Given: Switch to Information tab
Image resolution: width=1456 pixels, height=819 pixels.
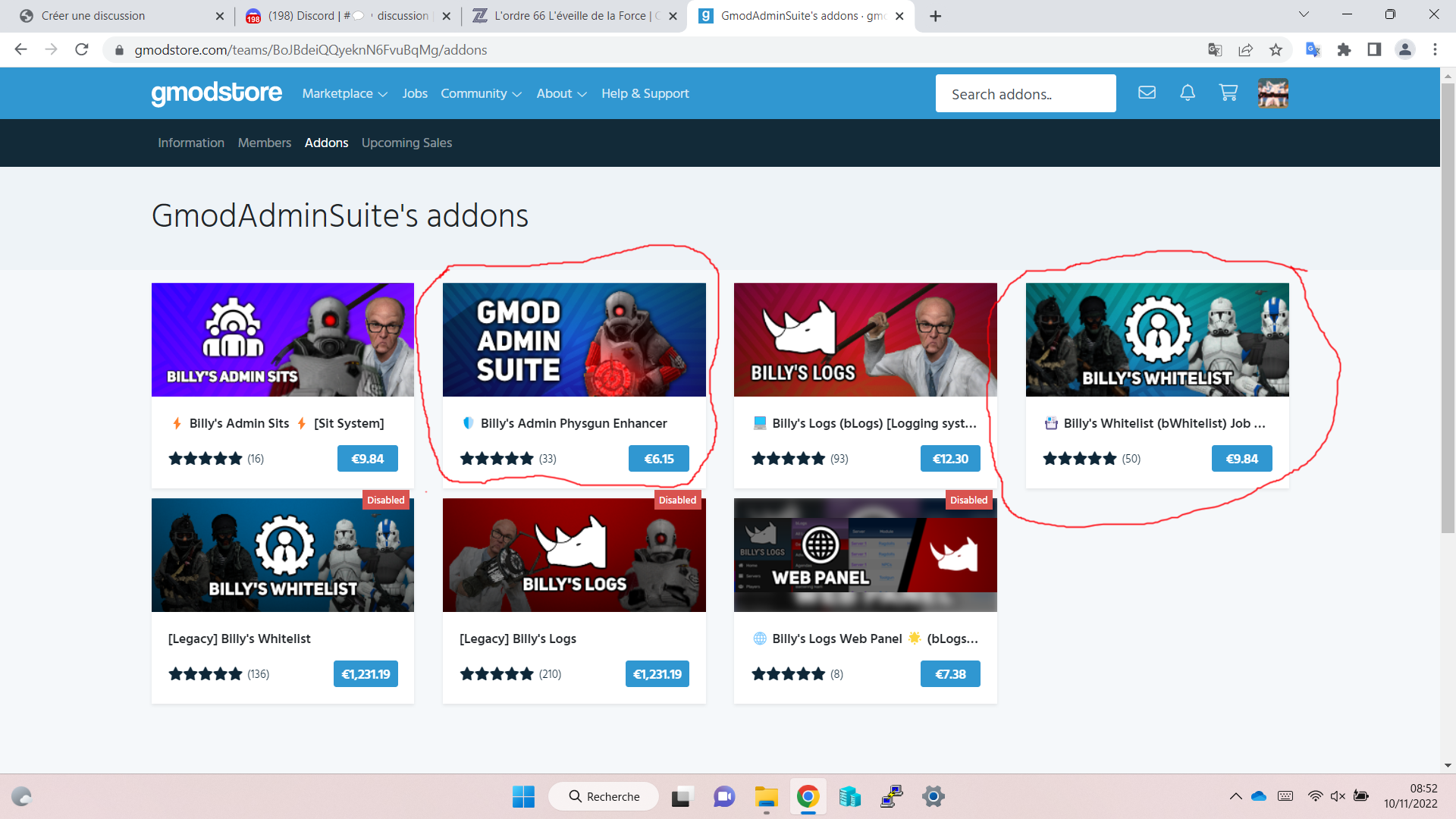Looking at the screenshot, I should [191, 143].
